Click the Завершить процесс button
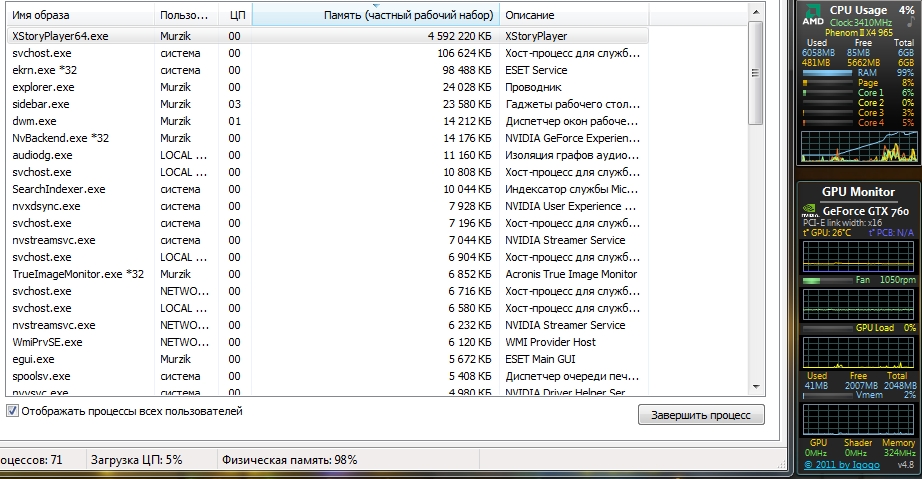922x479 pixels. (701, 415)
